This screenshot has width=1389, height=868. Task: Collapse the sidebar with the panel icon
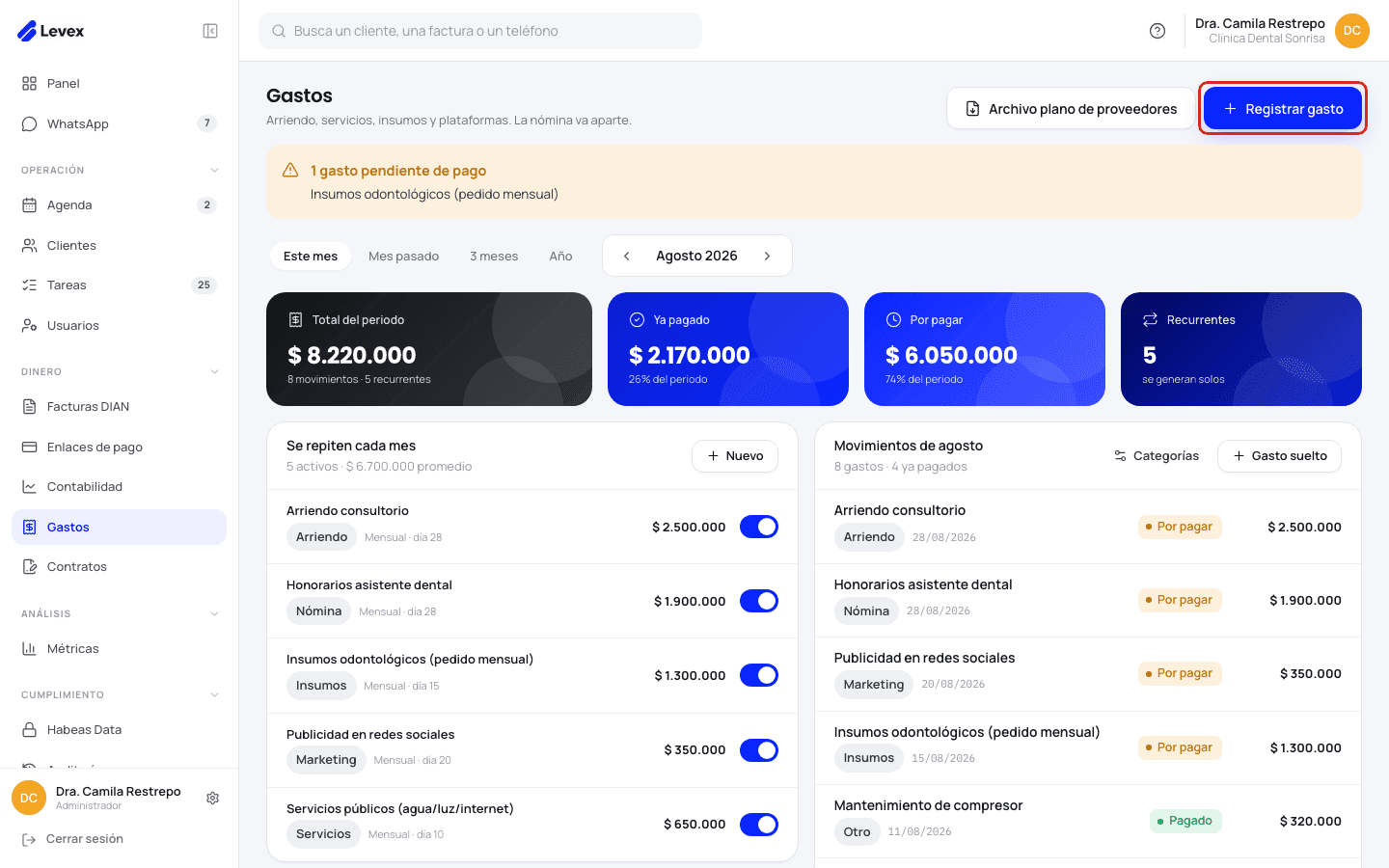pos(210,31)
